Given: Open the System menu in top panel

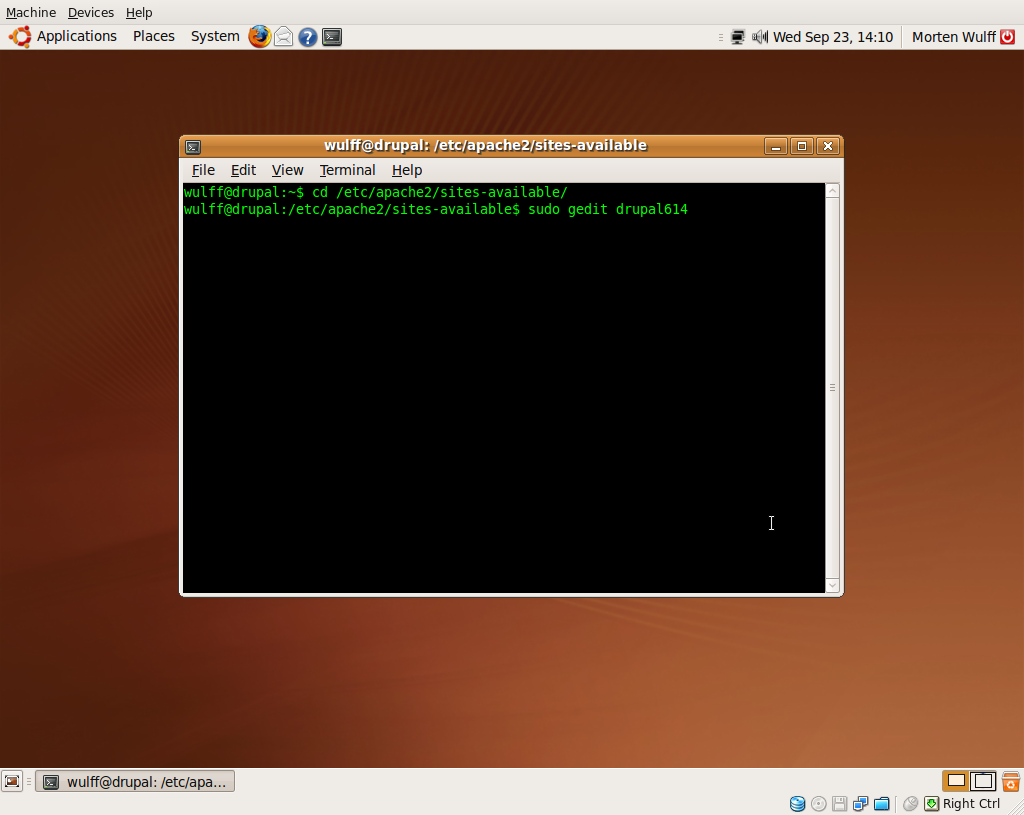Looking at the screenshot, I should point(215,37).
